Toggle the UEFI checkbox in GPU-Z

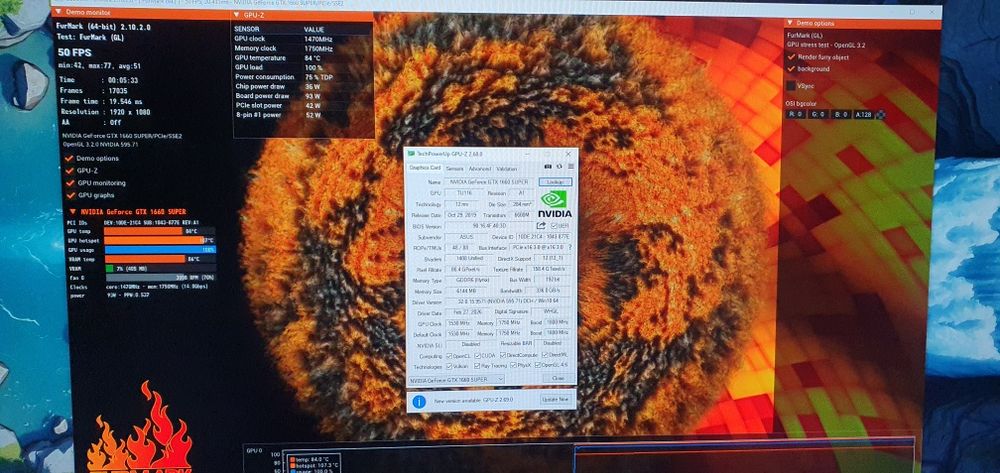coord(555,225)
